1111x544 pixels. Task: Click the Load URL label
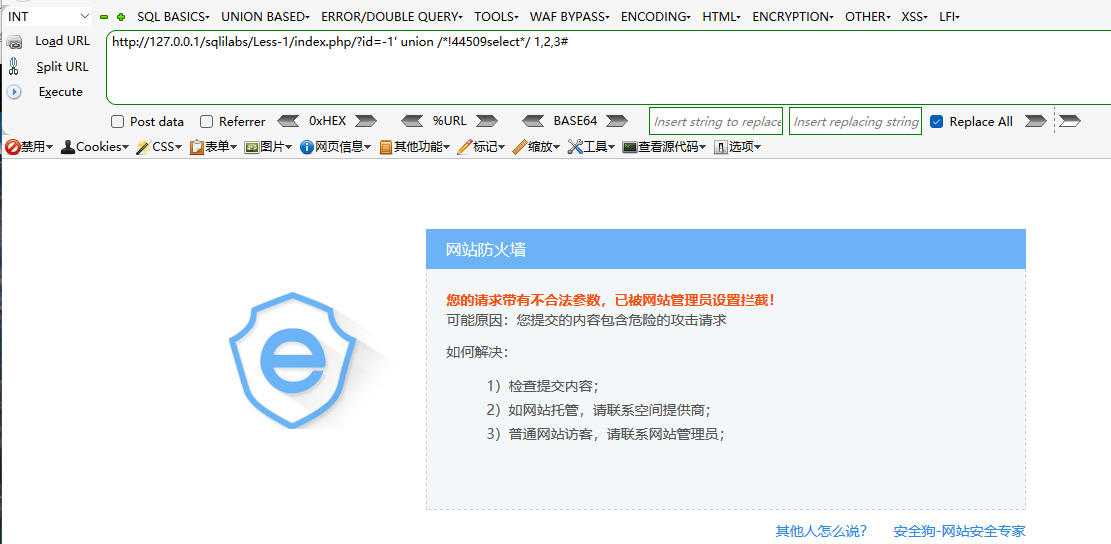coord(62,41)
